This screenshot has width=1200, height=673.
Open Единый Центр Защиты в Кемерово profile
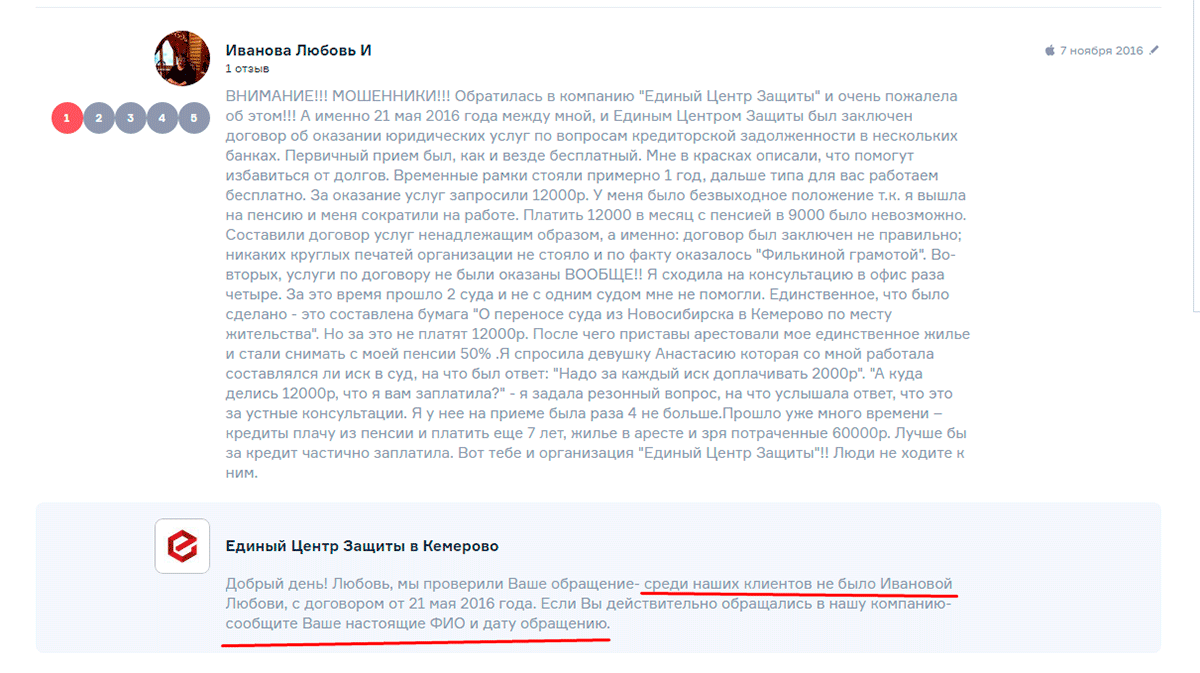[362, 546]
